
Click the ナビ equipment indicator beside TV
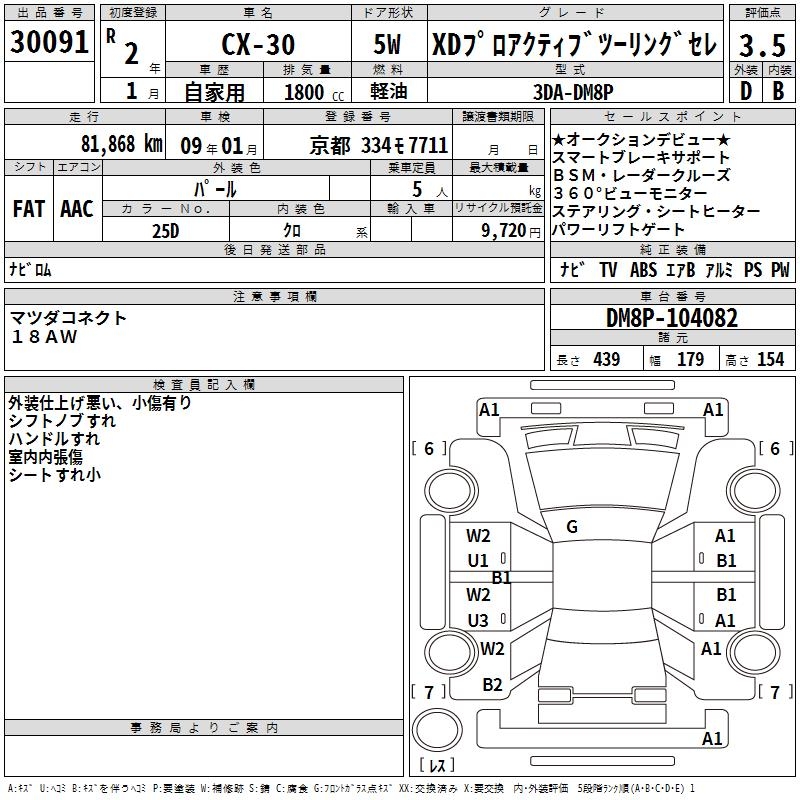tap(572, 270)
